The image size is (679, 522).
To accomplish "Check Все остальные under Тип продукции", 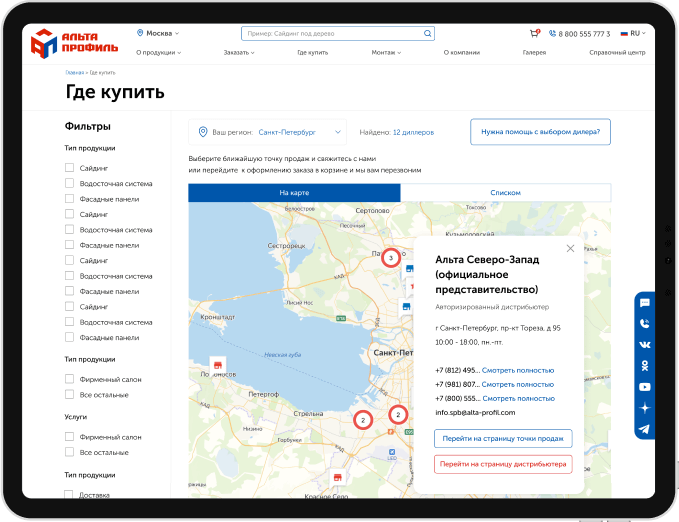I will (69, 395).
